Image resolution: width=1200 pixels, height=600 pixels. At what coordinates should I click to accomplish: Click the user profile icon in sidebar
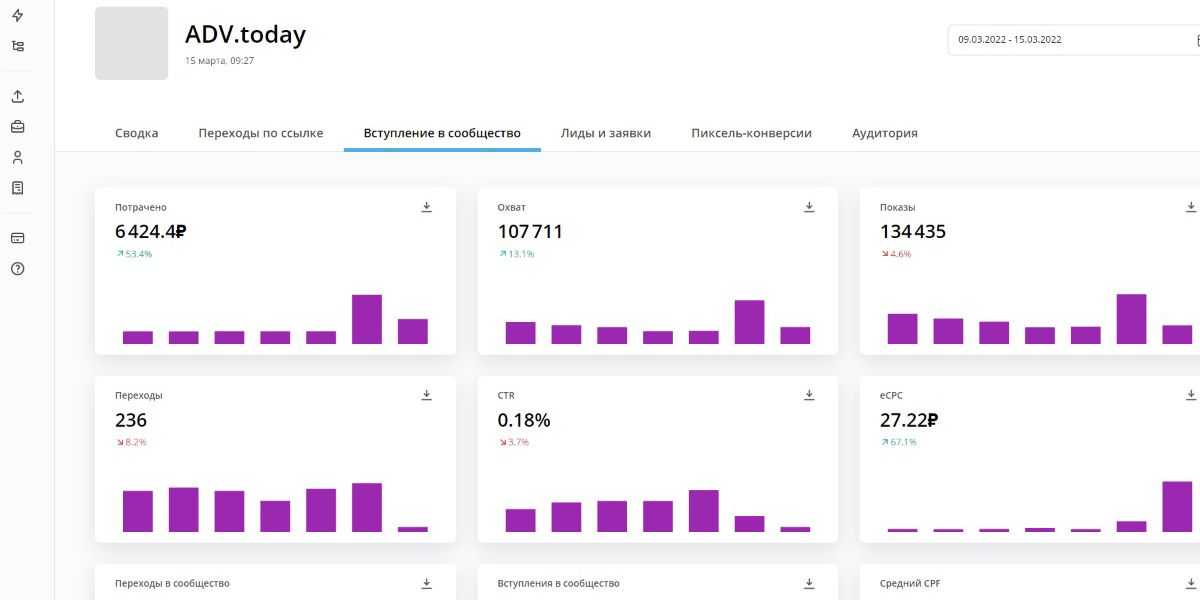(17, 158)
